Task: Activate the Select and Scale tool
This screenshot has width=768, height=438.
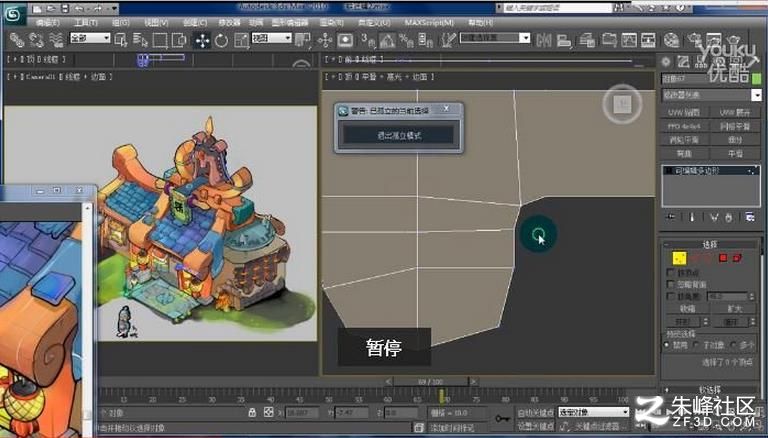Action: tap(241, 40)
